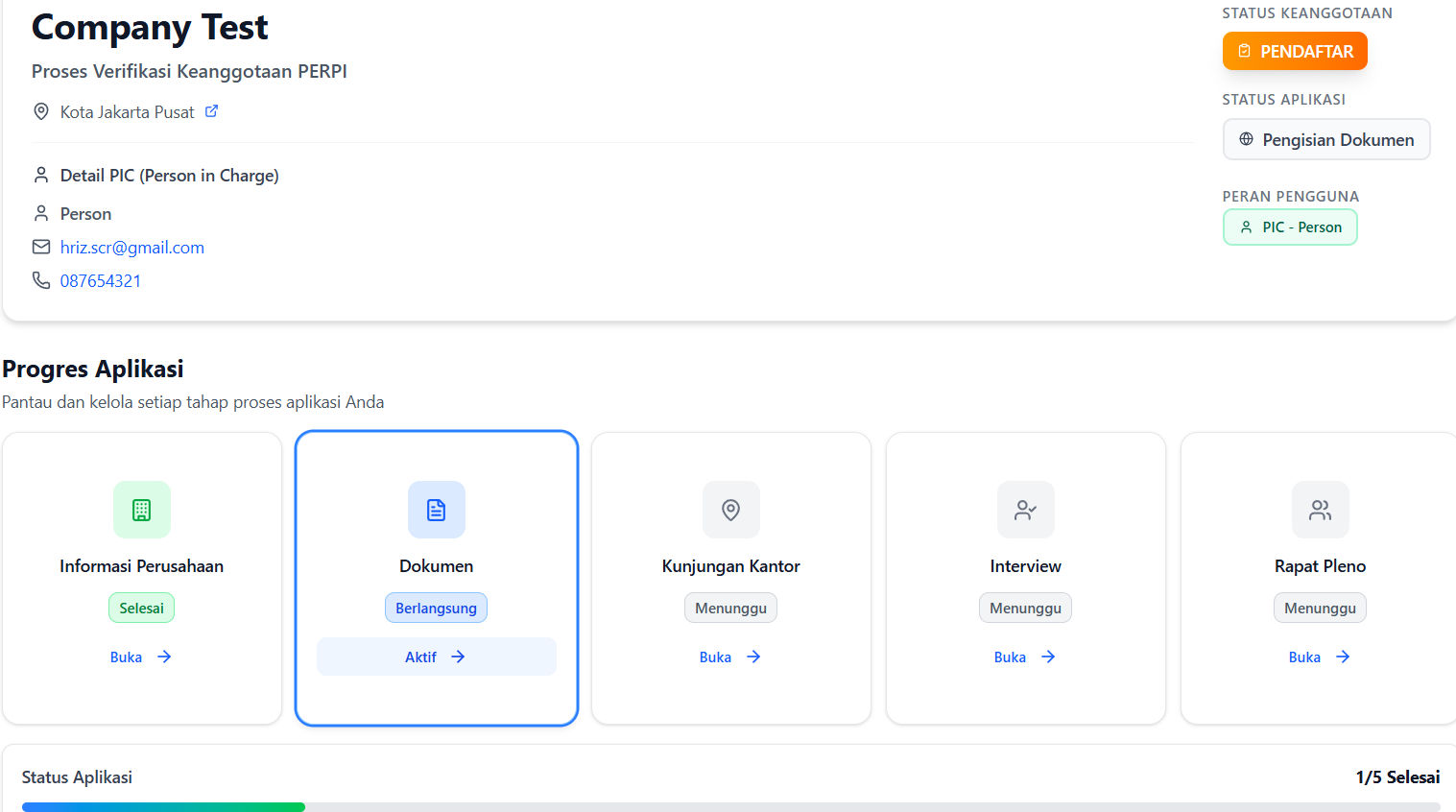Viewport: 1456px width, 812px height.
Task: Click the green building icon for Informasi Perusahaan
Action: click(x=142, y=510)
